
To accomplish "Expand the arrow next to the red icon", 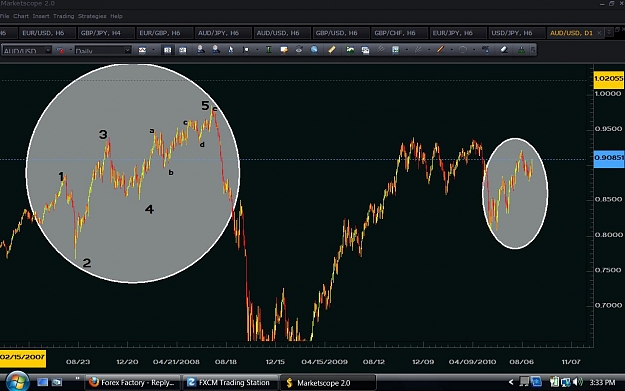I will pos(71,50).
